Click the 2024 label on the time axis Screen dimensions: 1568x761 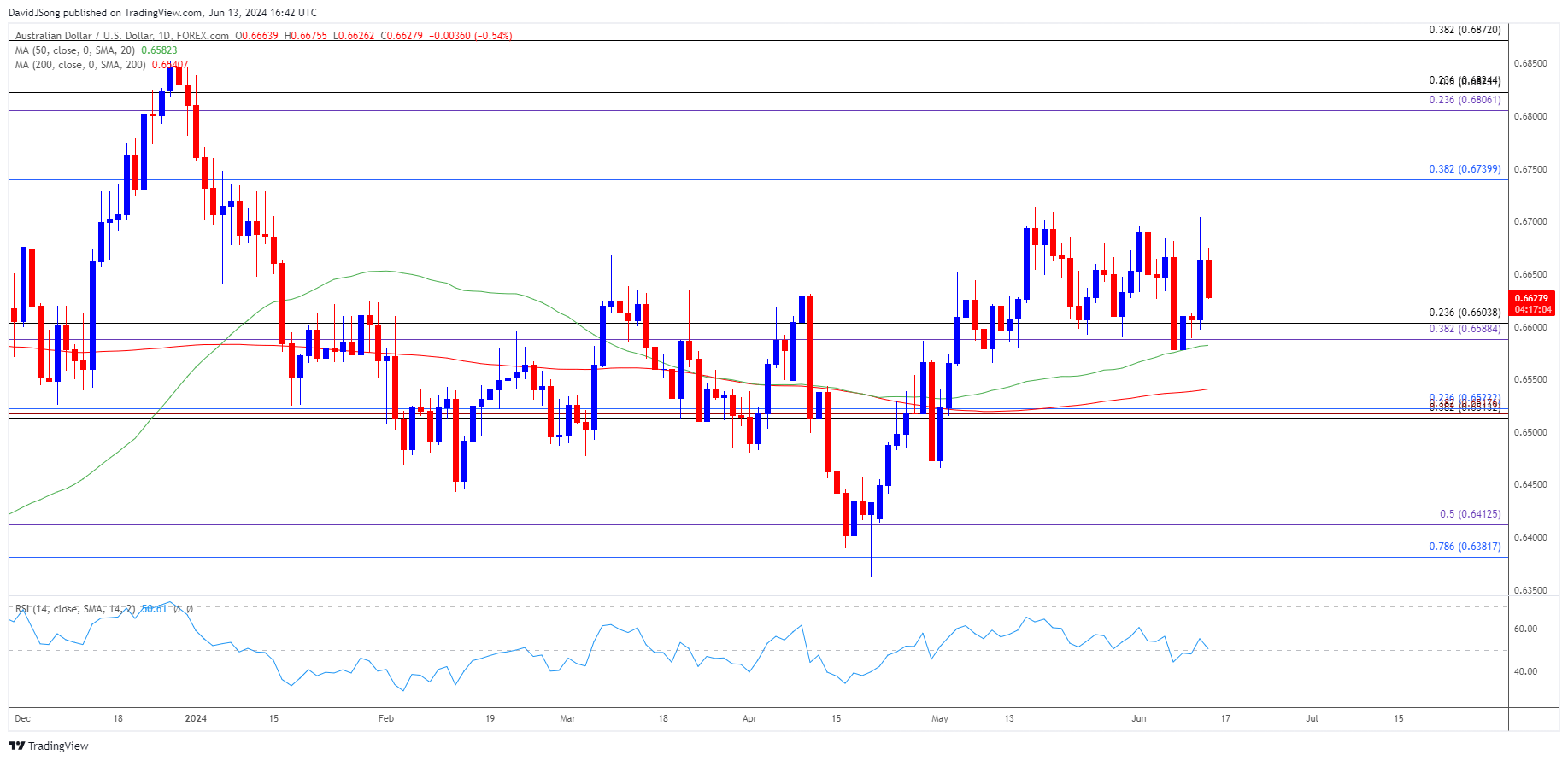(x=196, y=719)
